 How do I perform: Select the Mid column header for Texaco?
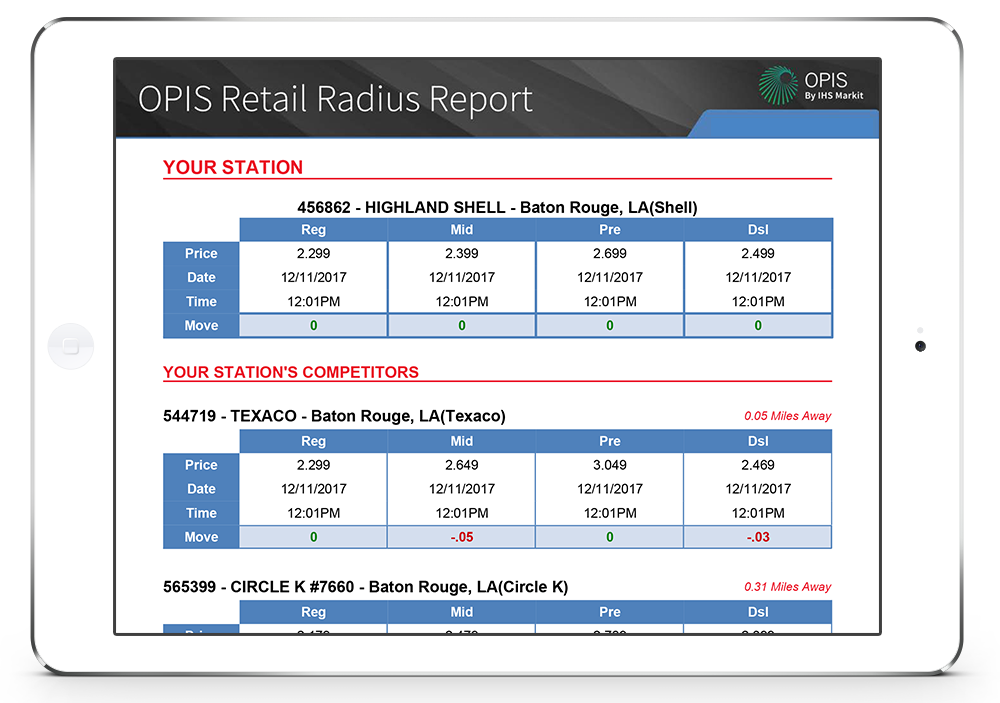click(x=462, y=441)
